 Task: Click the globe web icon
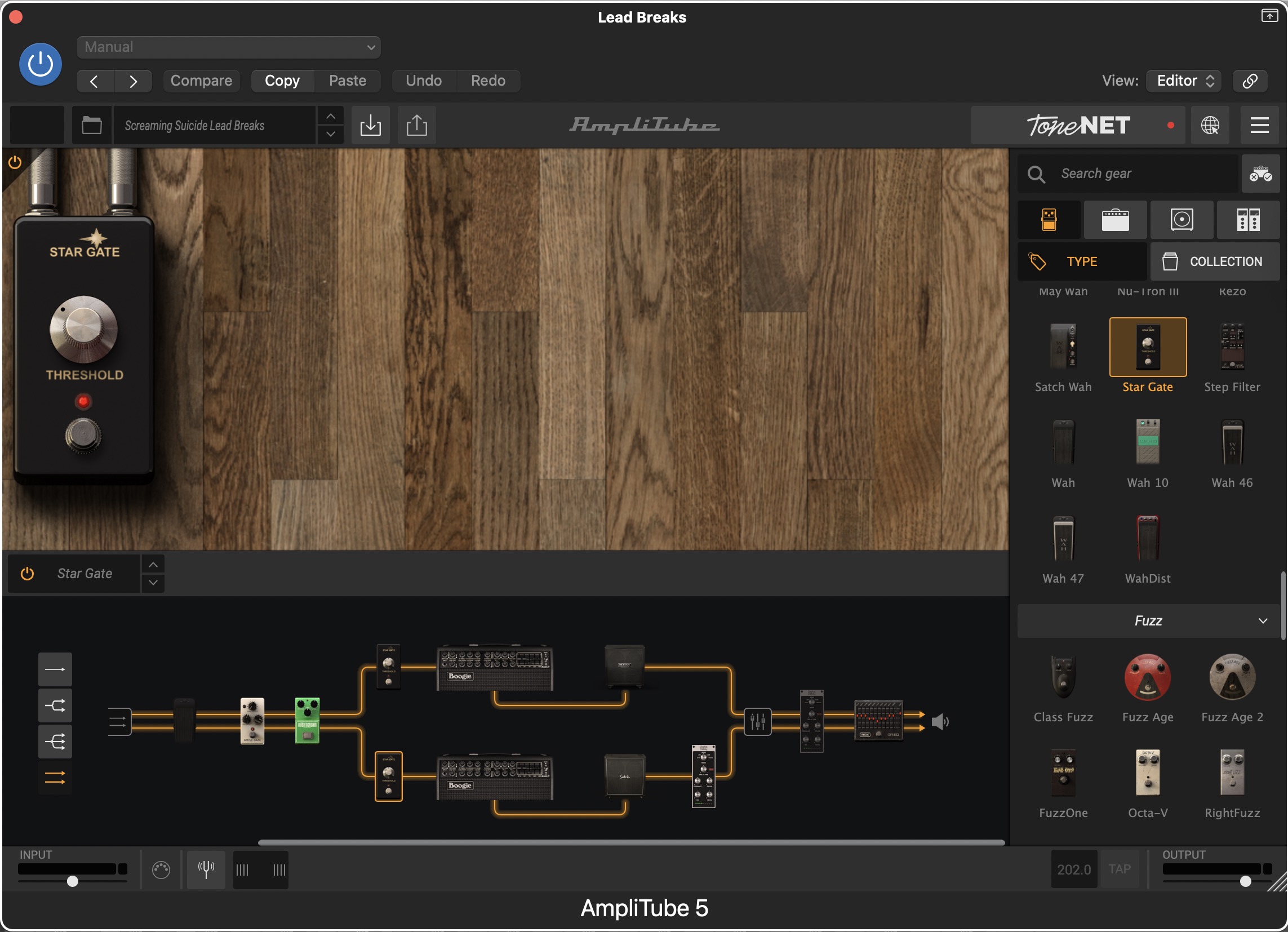pos(1210,125)
